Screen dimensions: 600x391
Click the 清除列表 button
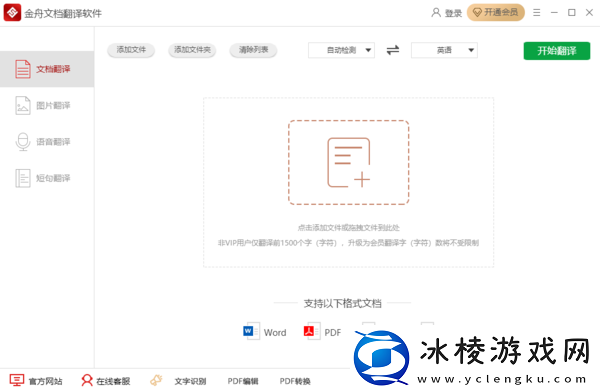pyautogui.click(x=253, y=50)
